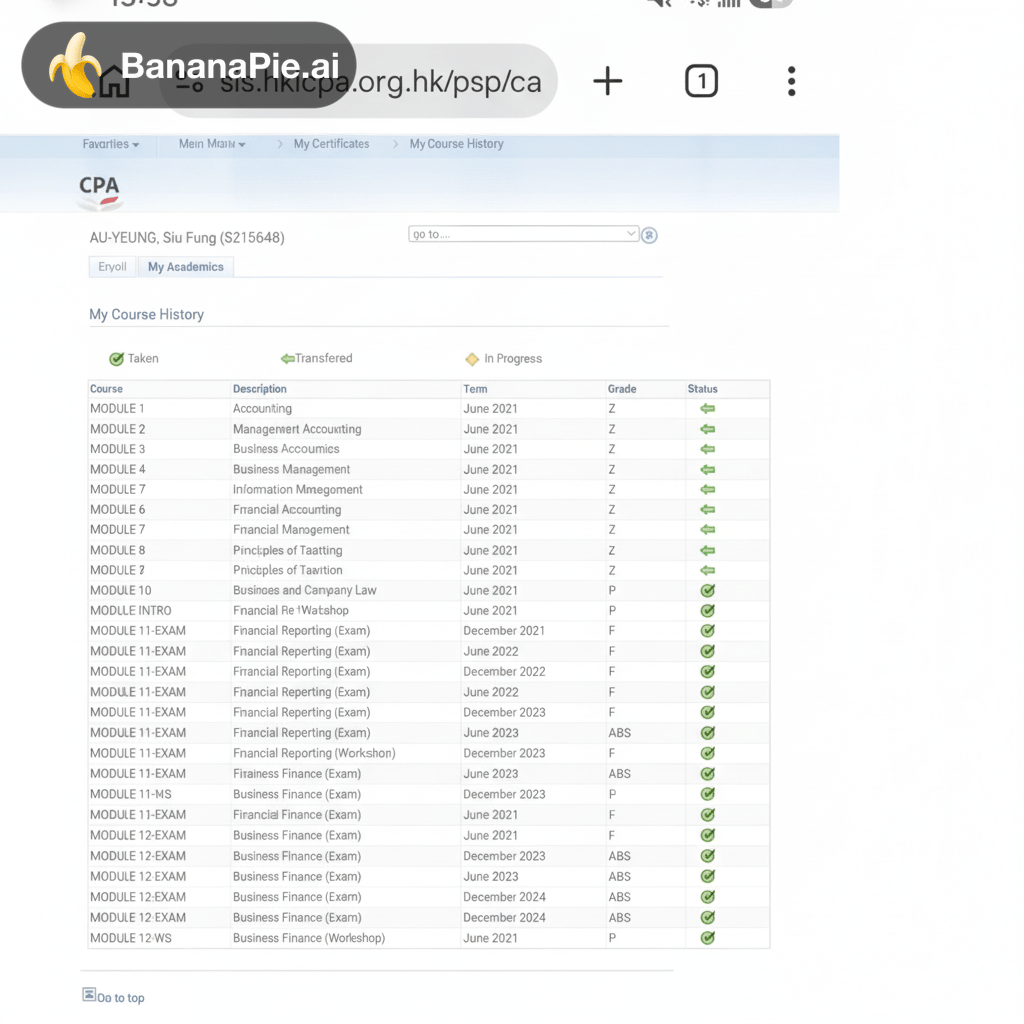Screen dimensions: 1024x1024
Task: Follow the Go to top link
Action: (x=121, y=998)
